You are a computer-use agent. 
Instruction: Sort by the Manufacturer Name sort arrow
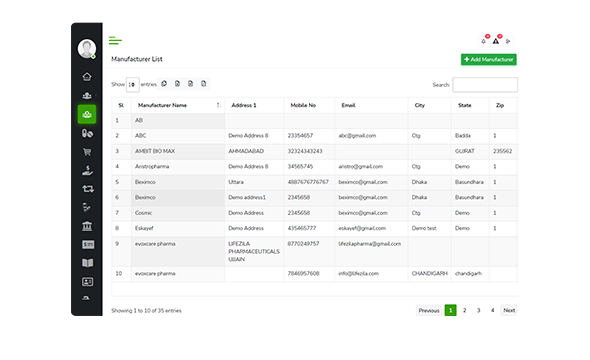[x=219, y=105]
